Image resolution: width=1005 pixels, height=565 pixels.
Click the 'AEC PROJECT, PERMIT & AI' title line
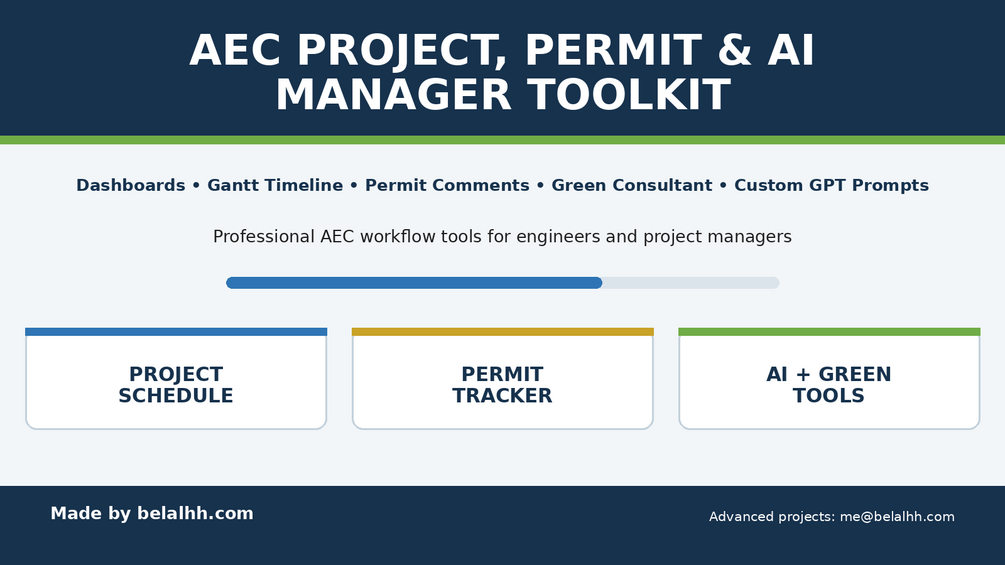502,50
